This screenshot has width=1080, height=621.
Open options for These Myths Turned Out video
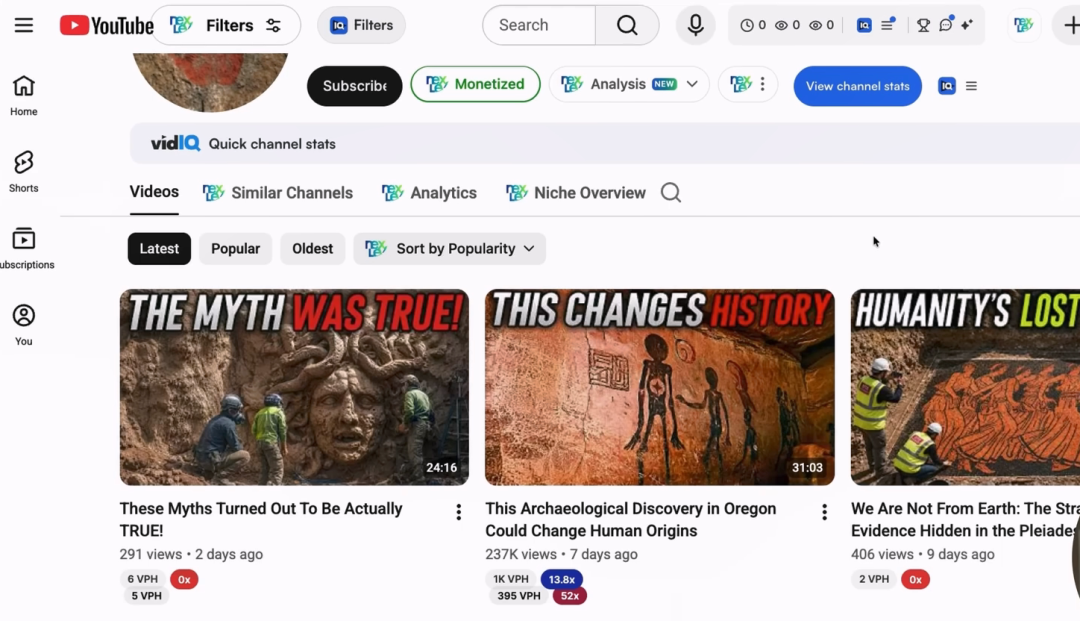click(459, 512)
